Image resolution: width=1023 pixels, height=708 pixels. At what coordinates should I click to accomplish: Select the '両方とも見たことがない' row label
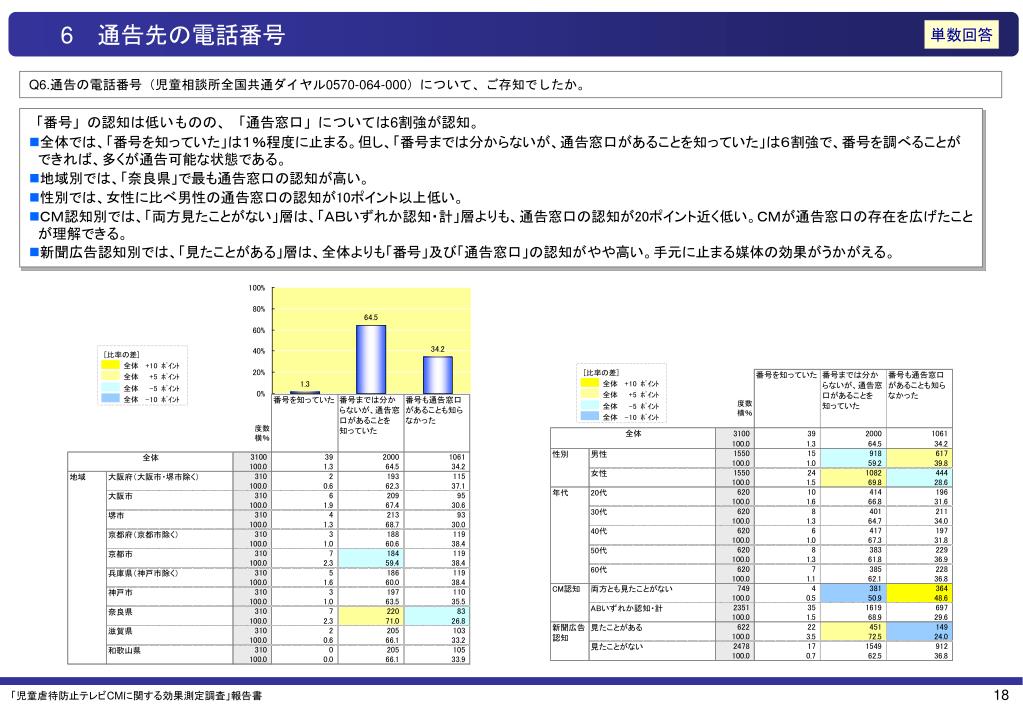click(631, 589)
